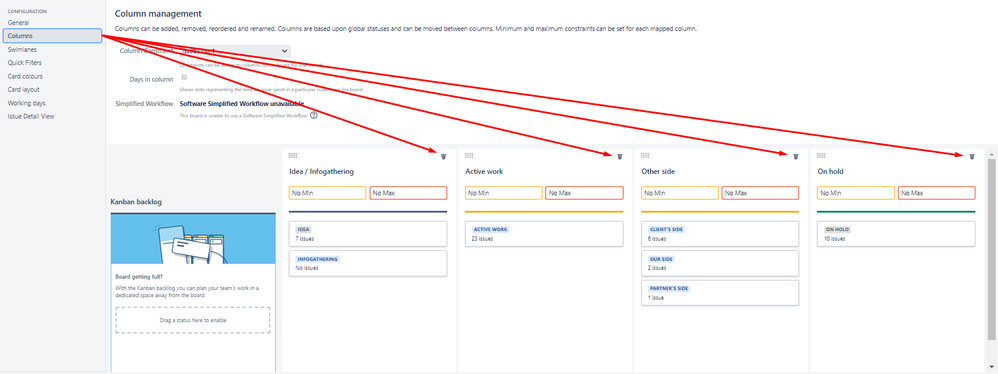998x374 pixels.
Task: Click the '10 issues' count text
Action: pyautogui.click(x=834, y=239)
